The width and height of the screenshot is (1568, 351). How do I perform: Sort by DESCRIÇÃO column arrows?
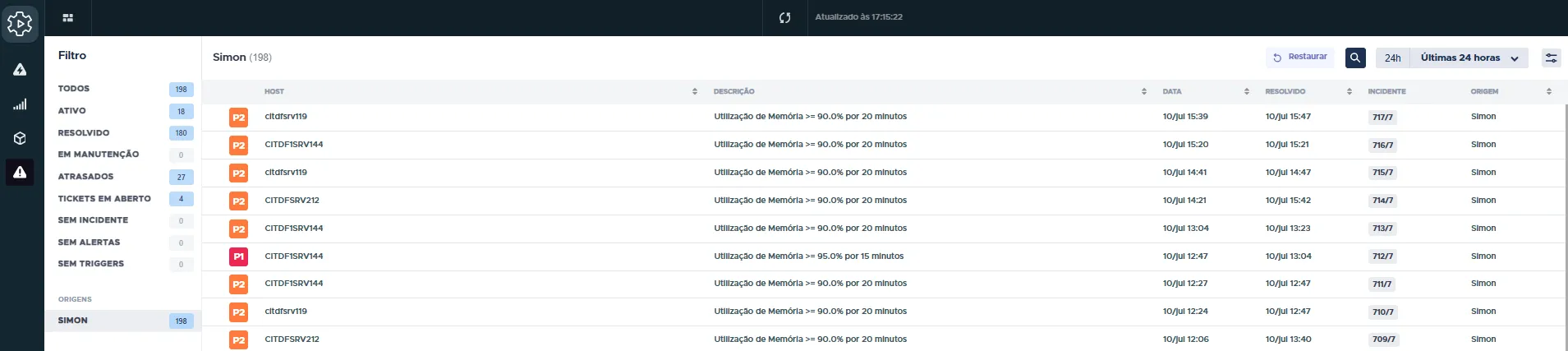tap(1144, 91)
